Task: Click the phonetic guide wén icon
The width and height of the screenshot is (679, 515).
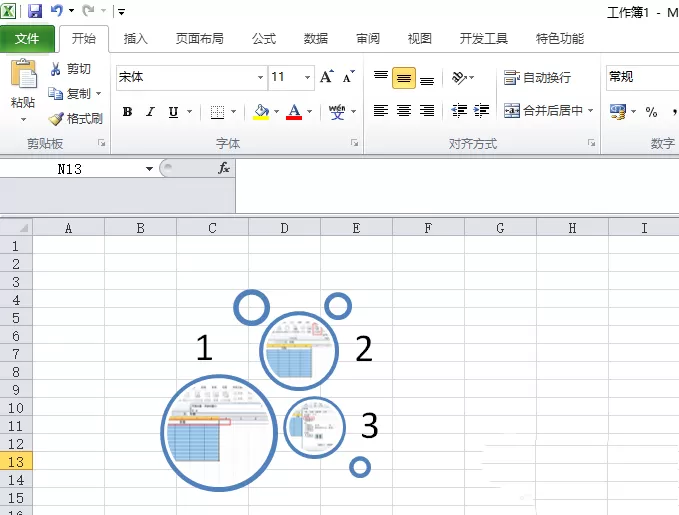Action: coord(337,112)
